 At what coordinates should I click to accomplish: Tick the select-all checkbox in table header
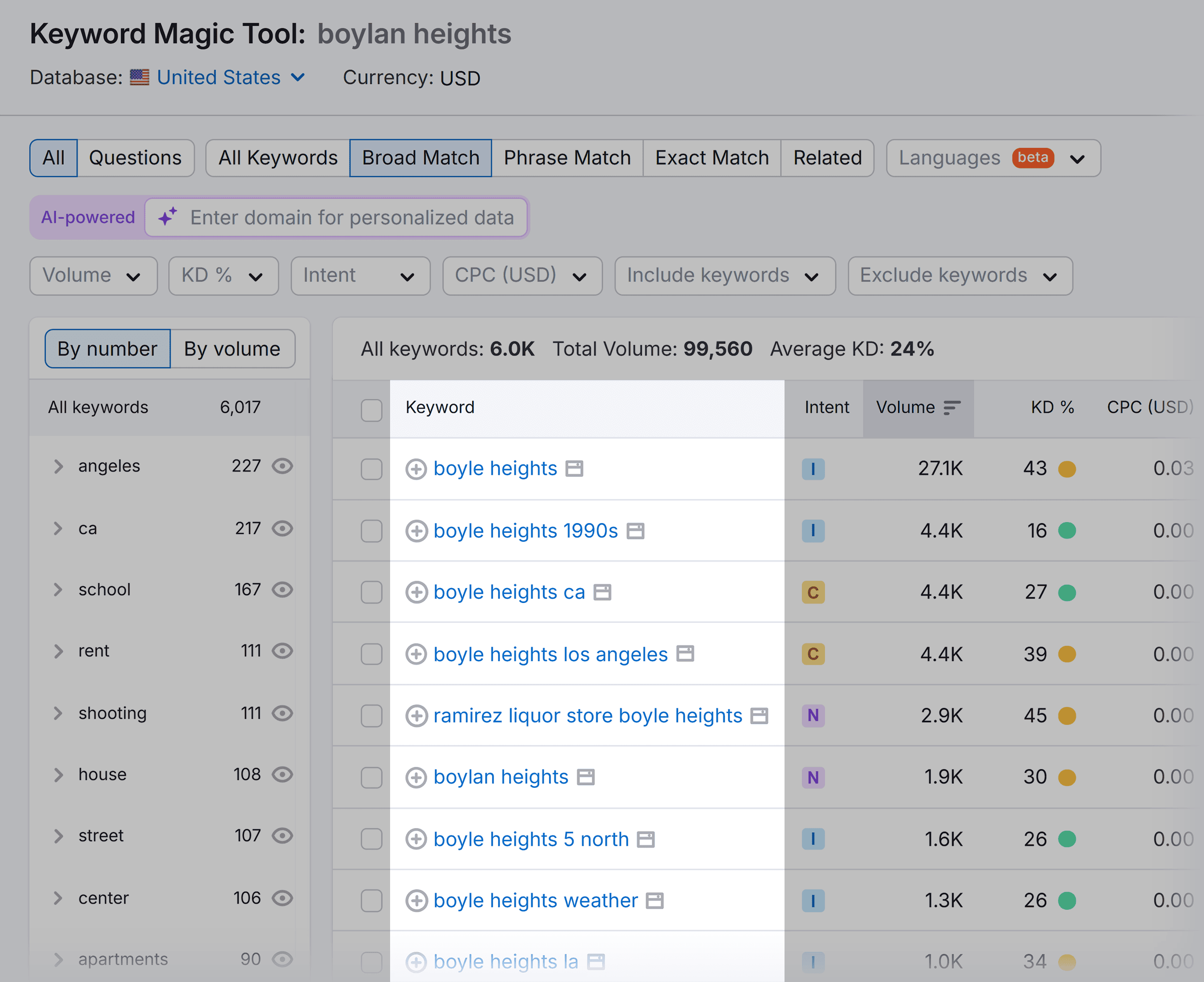pyautogui.click(x=371, y=411)
